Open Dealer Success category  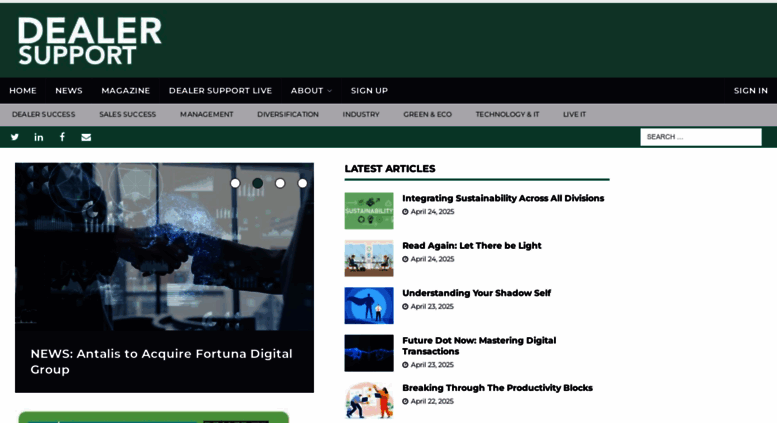click(x=44, y=114)
